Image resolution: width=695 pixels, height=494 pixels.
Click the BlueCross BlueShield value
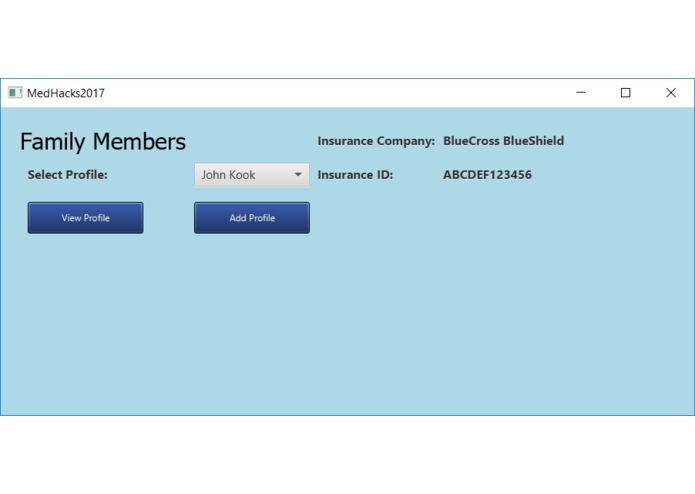pyautogui.click(x=504, y=141)
